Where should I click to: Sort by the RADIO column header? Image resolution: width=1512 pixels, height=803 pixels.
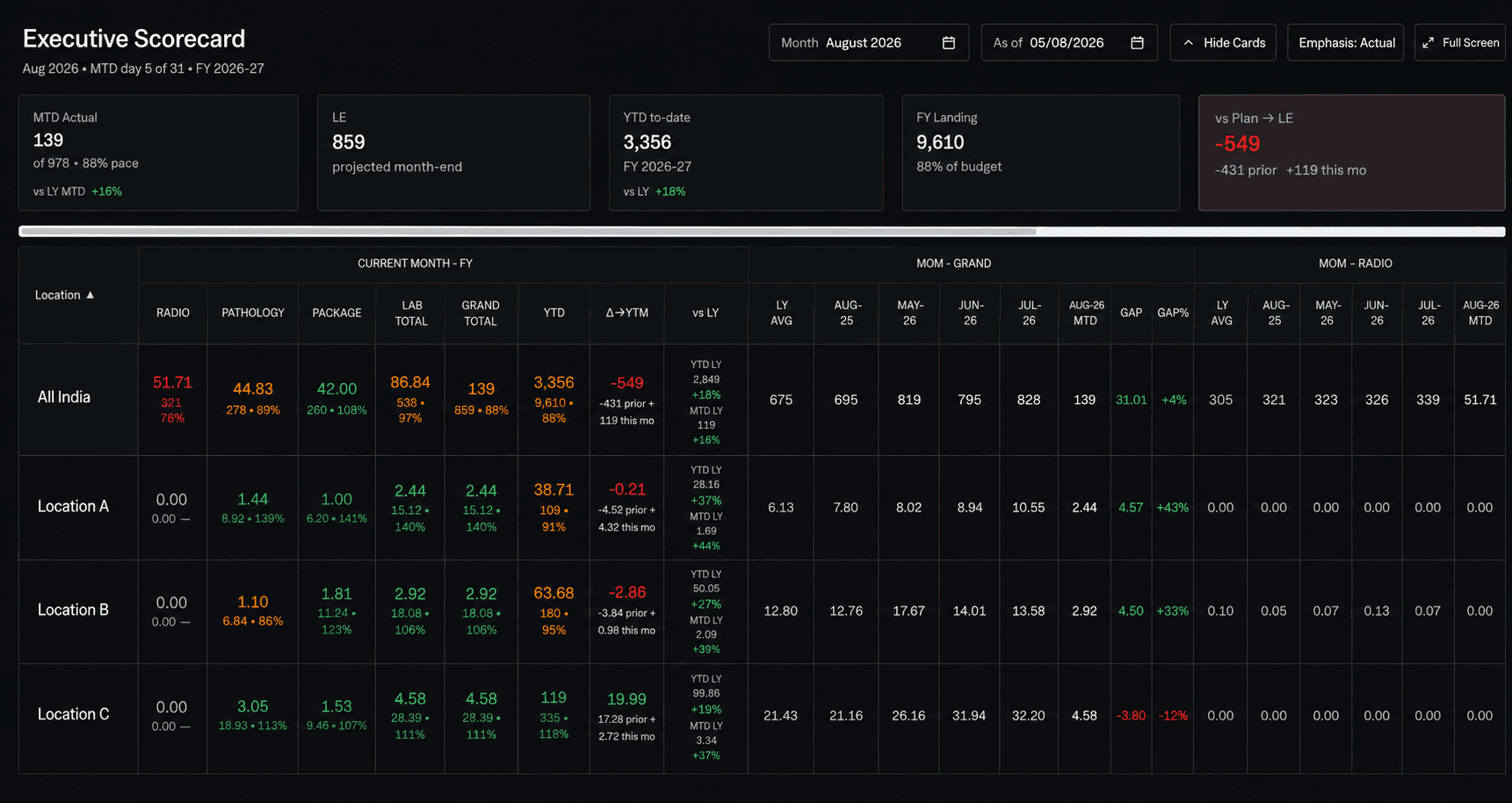(x=173, y=313)
